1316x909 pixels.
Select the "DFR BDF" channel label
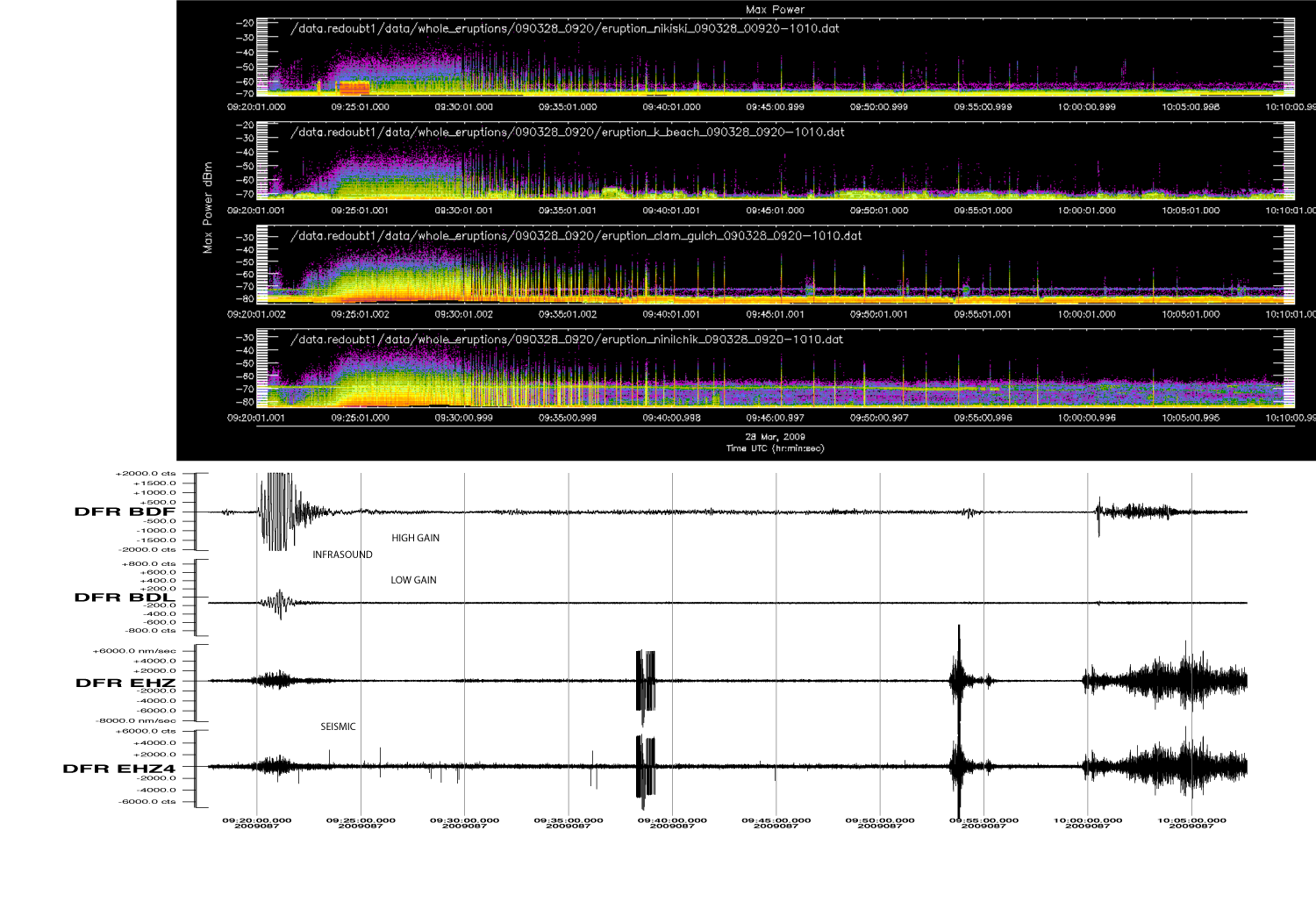tap(125, 512)
